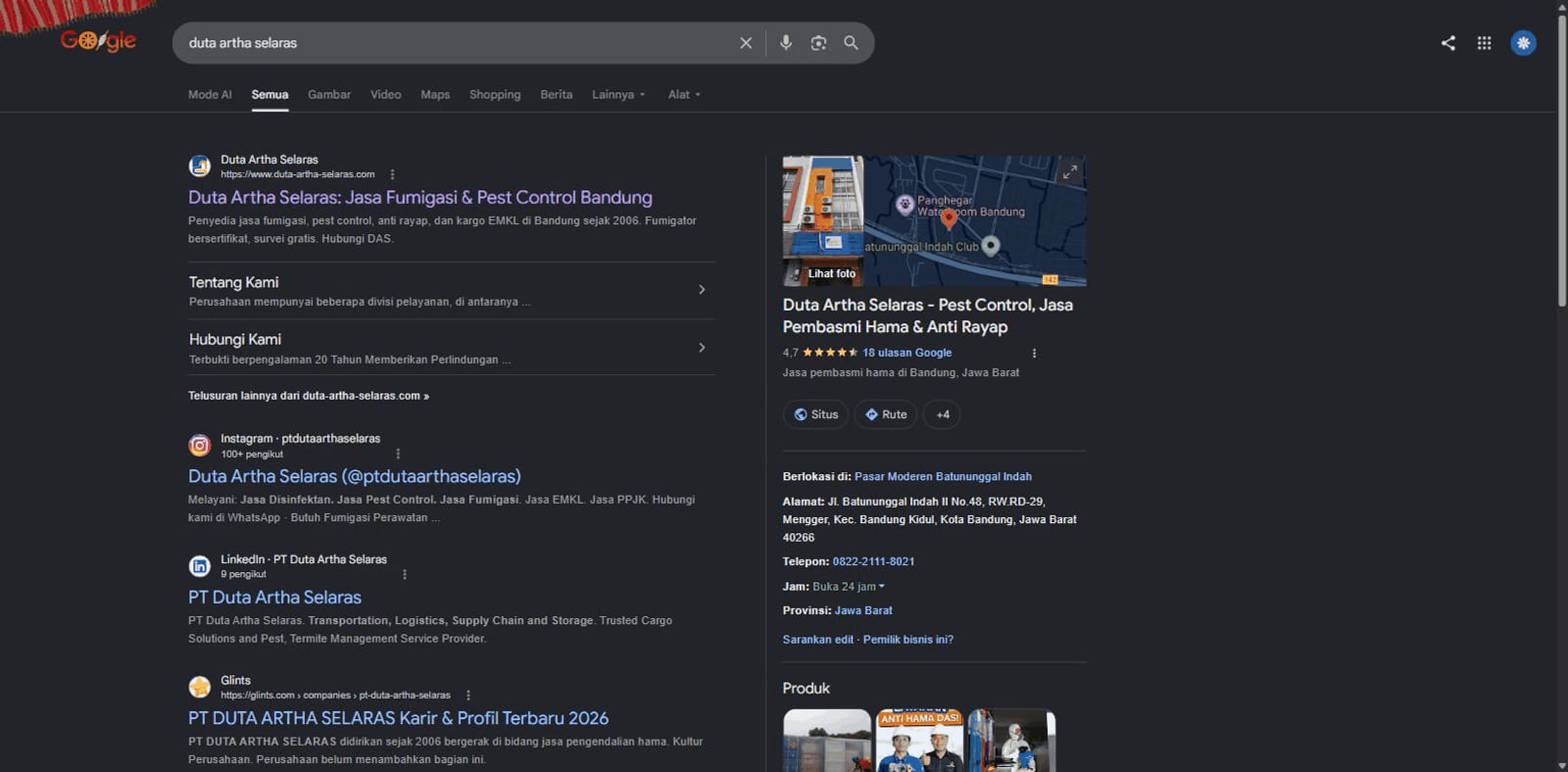Expand the Hubungi Kami sitelink chevron
Image resolution: width=1568 pixels, height=772 pixels.
coord(702,348)
